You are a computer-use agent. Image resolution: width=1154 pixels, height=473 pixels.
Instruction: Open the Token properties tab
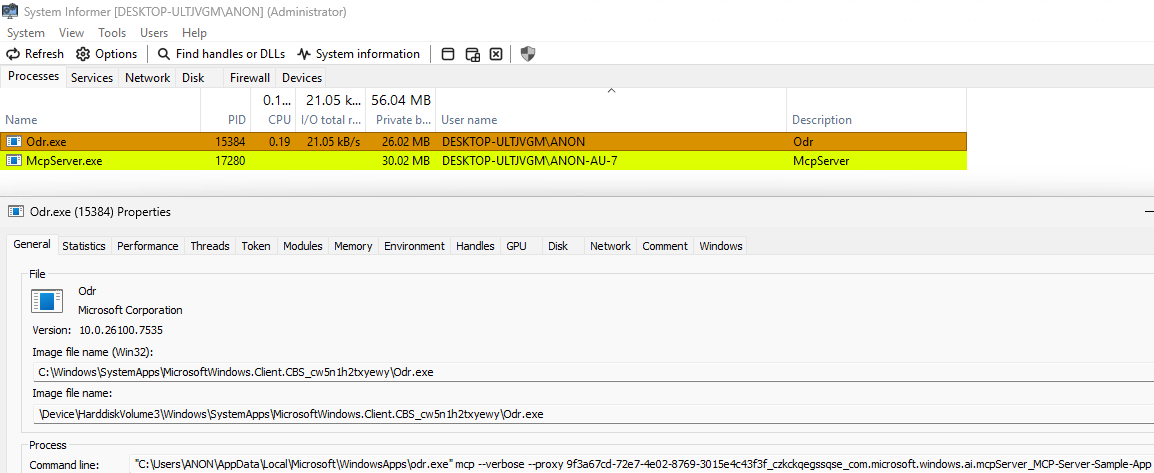pos(256,246)
